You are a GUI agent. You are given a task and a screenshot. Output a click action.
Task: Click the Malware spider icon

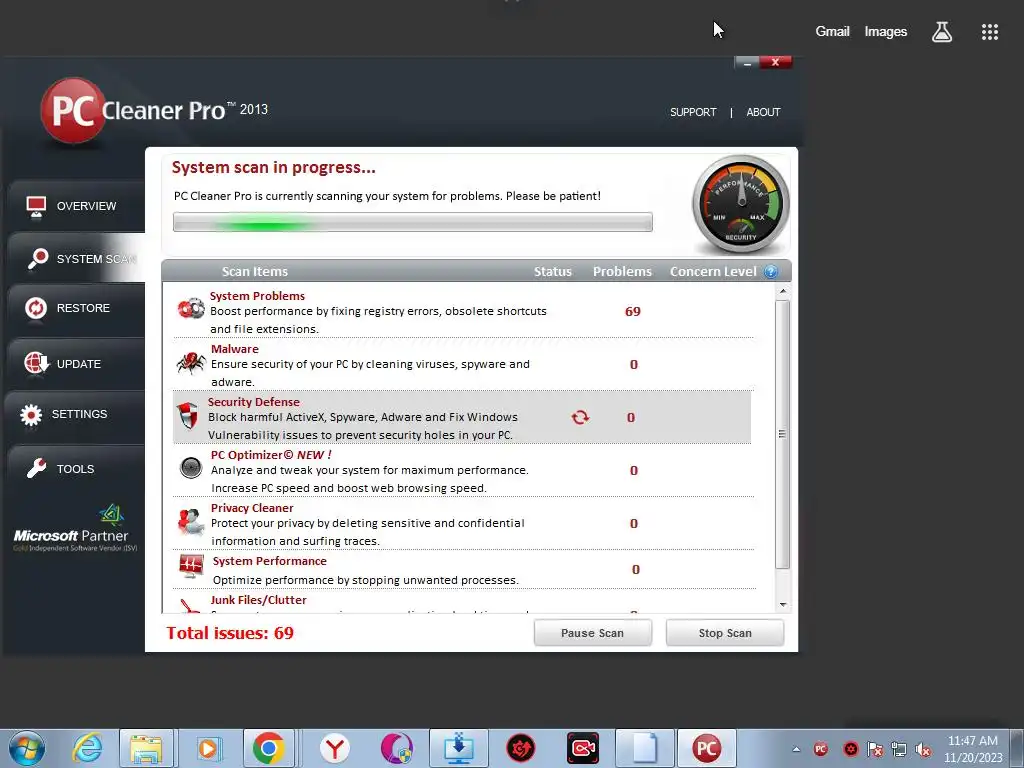(191, 362)
